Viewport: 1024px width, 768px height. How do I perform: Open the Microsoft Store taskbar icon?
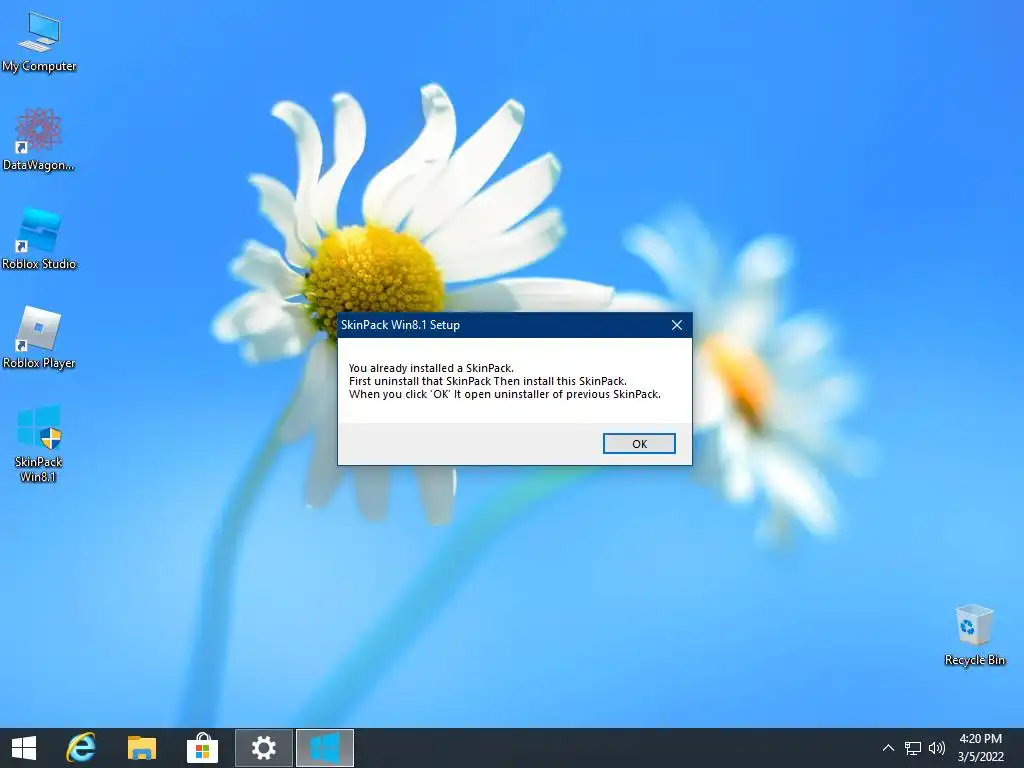click(202, 748)
